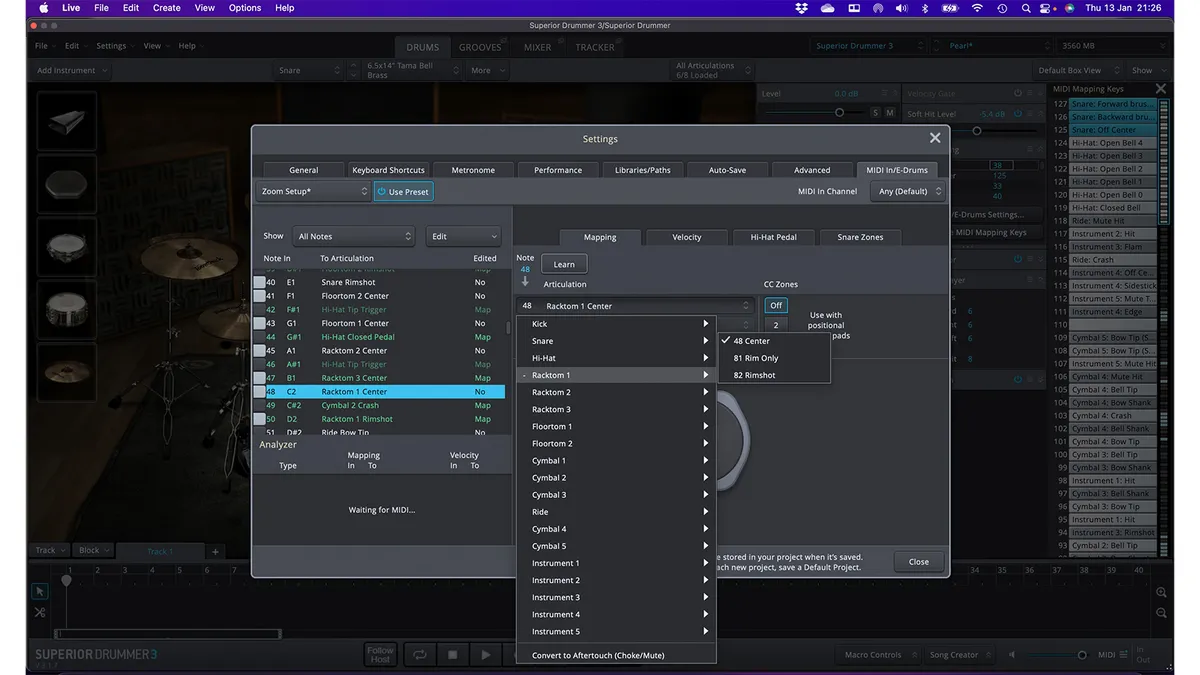Close the Settings dialog with X icon
This screenshot has width=1200, height=675.
[935, 138]
